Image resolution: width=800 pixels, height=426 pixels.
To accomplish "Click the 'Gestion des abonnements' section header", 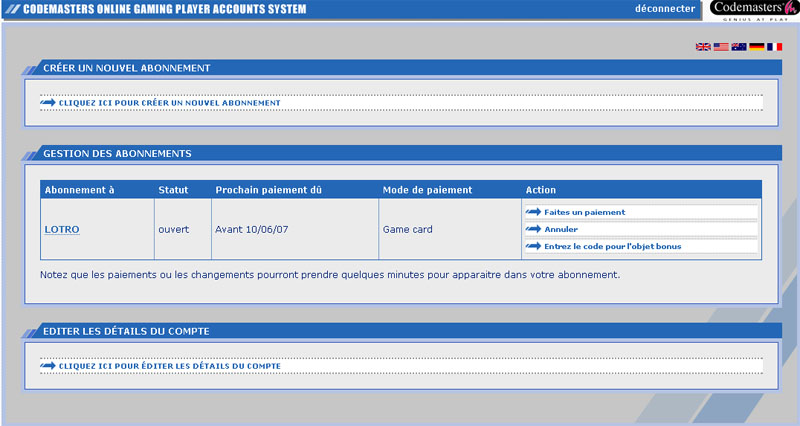I will 117,154.
